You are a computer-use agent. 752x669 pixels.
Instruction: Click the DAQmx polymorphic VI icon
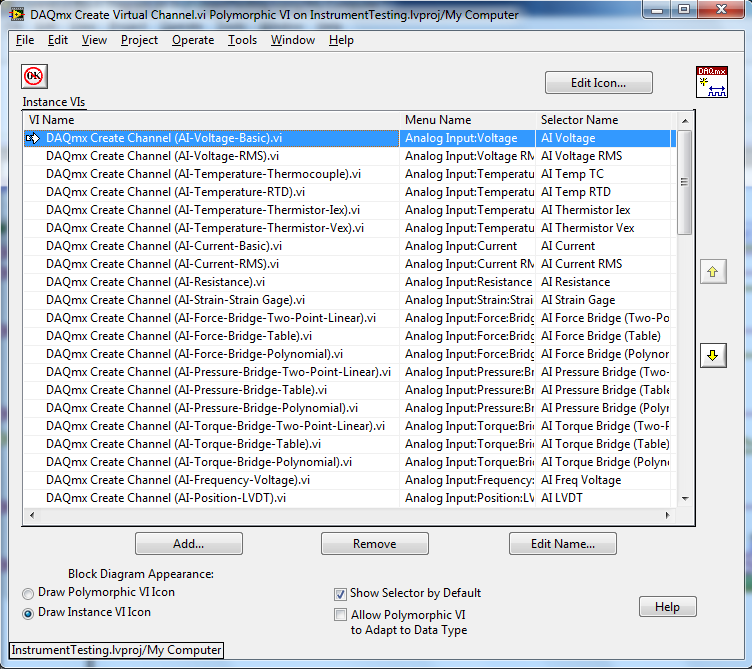click(712, 82)
